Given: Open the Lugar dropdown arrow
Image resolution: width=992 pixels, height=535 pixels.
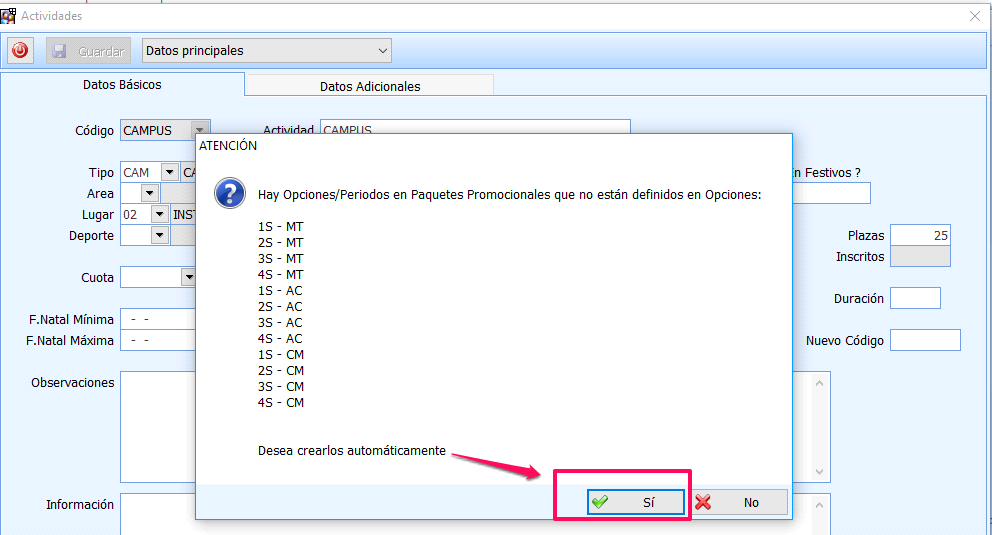Looking at the screenshot, I should [x=159, y=215].
